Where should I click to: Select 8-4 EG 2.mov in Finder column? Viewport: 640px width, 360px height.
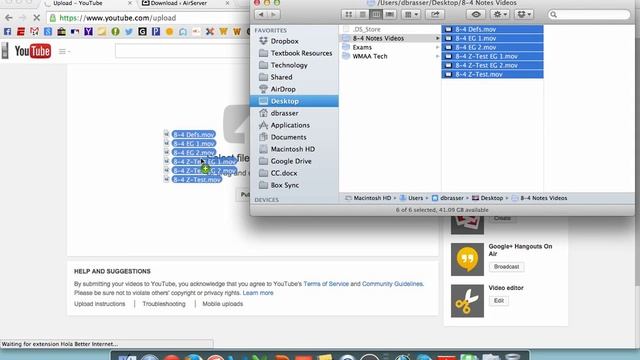[492, 47]
